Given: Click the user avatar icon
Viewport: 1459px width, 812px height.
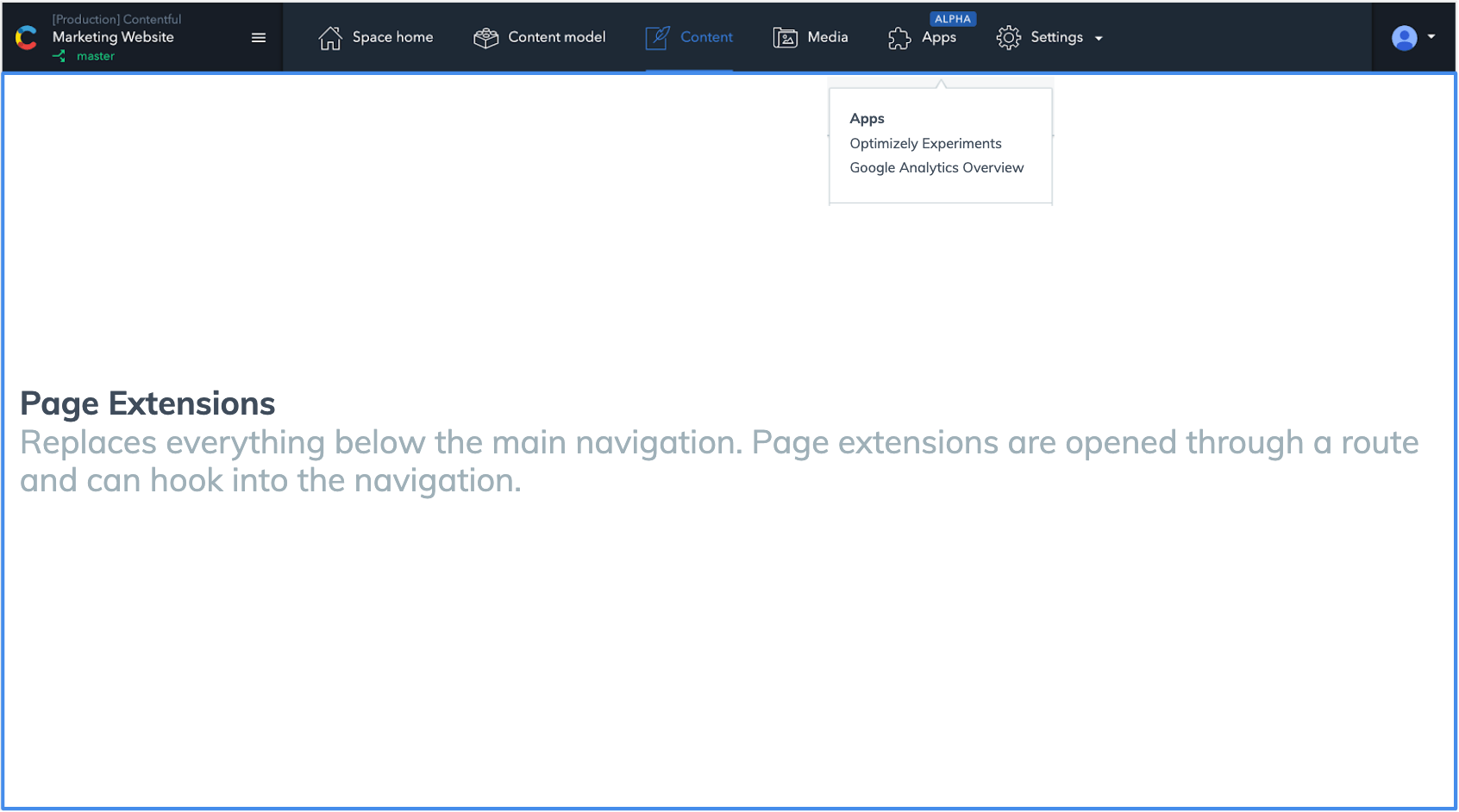Looking at the screenshot, I should pyautogui.click(x=1405, y=37).
